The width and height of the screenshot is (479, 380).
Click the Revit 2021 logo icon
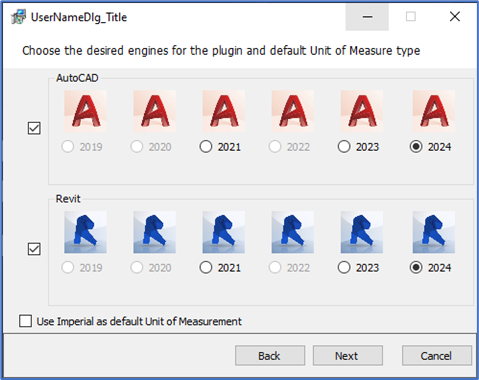coord(224,232)
